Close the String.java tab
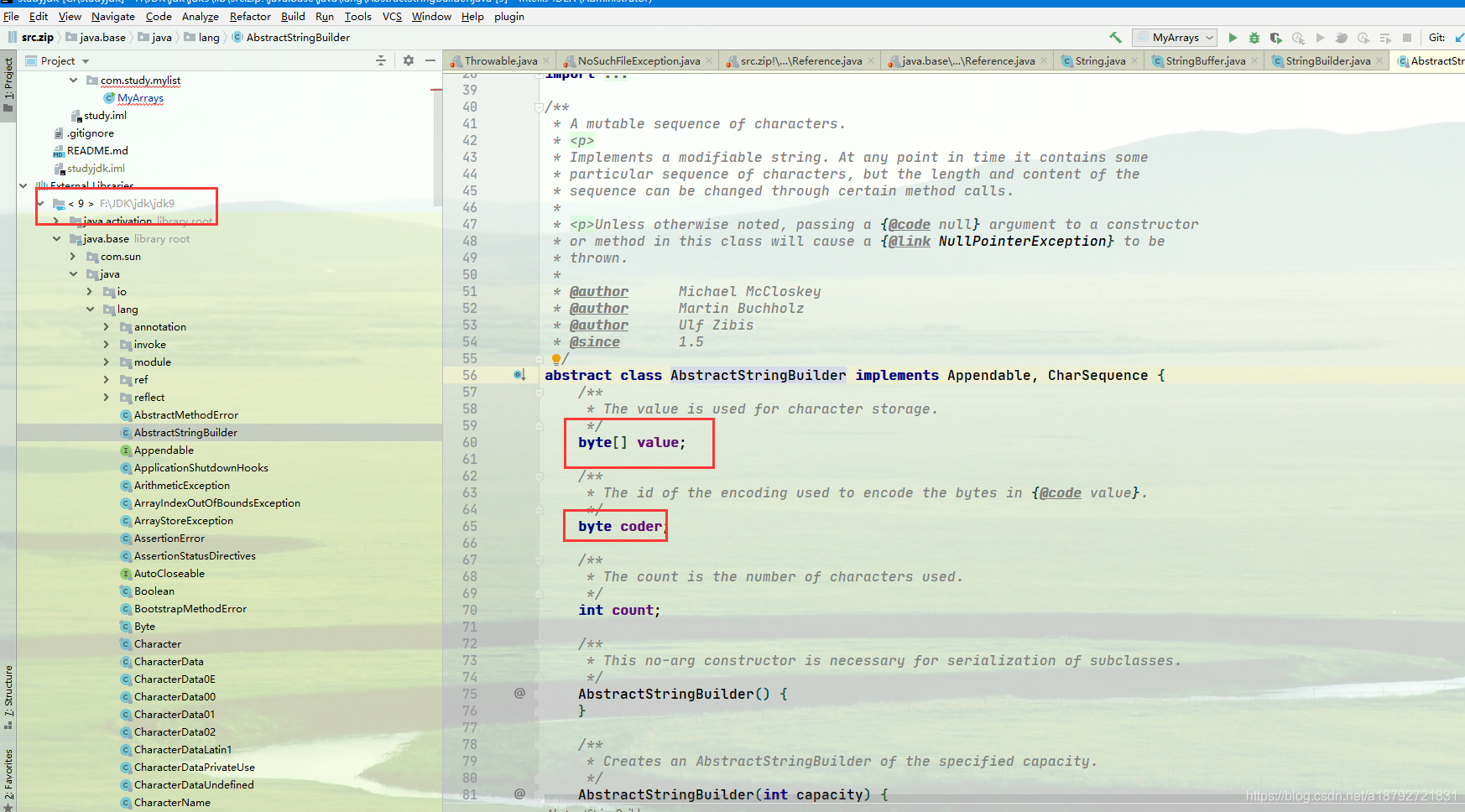 point(1134,60)
